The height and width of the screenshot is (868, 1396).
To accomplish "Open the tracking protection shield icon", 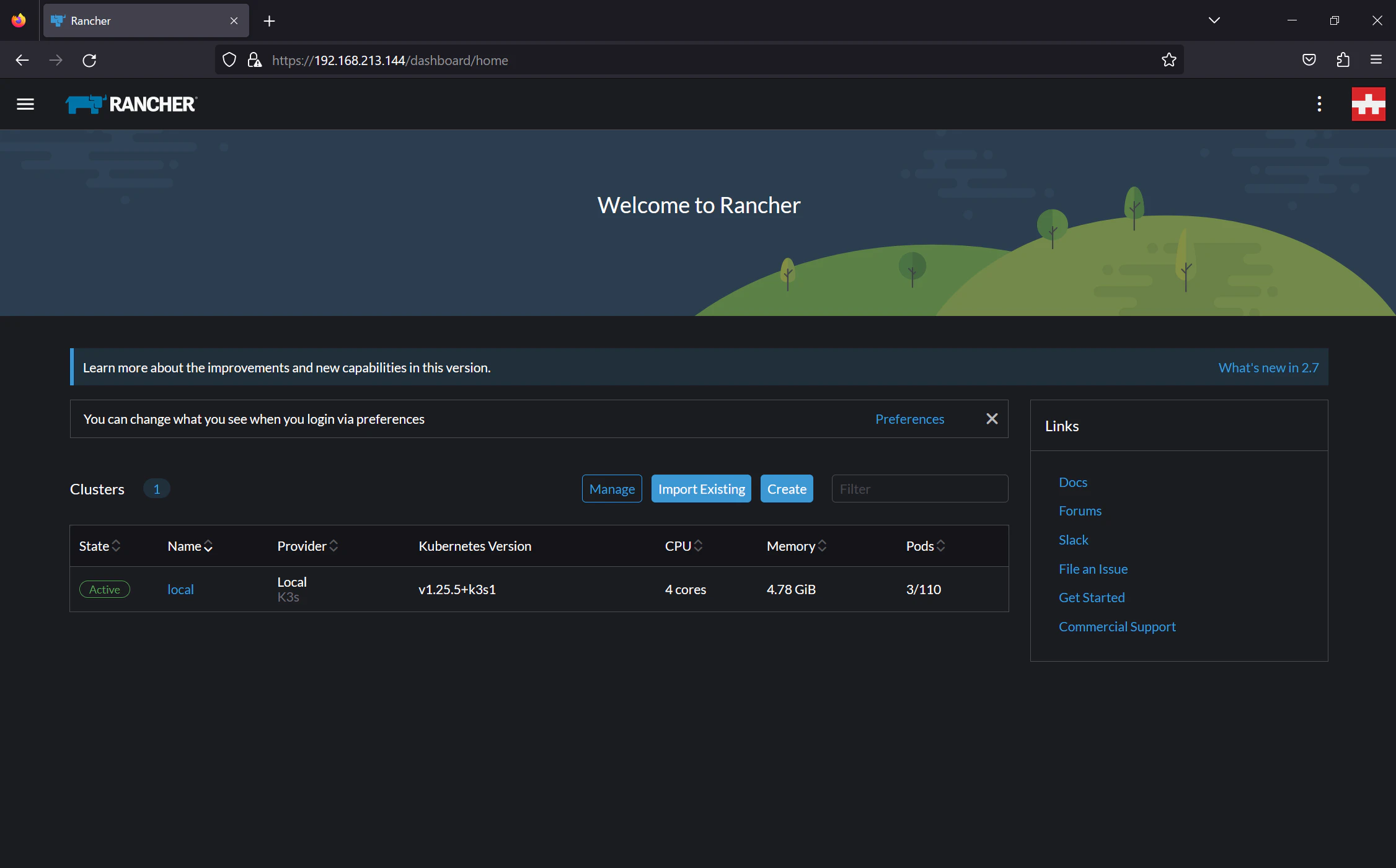I will click(229, 60).
